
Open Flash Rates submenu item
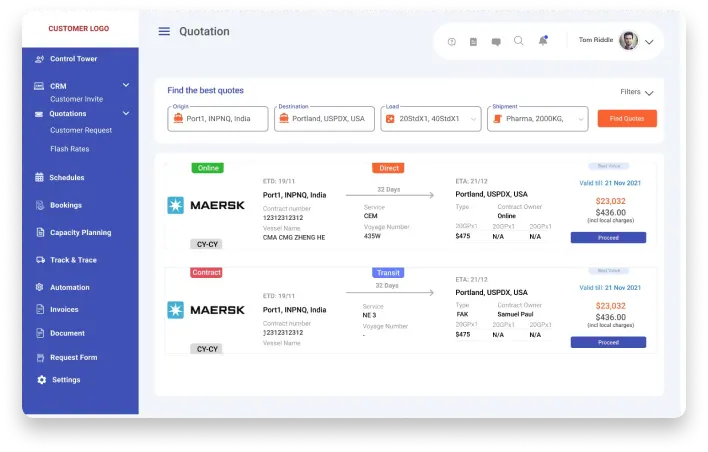click(x=70, y=149)
